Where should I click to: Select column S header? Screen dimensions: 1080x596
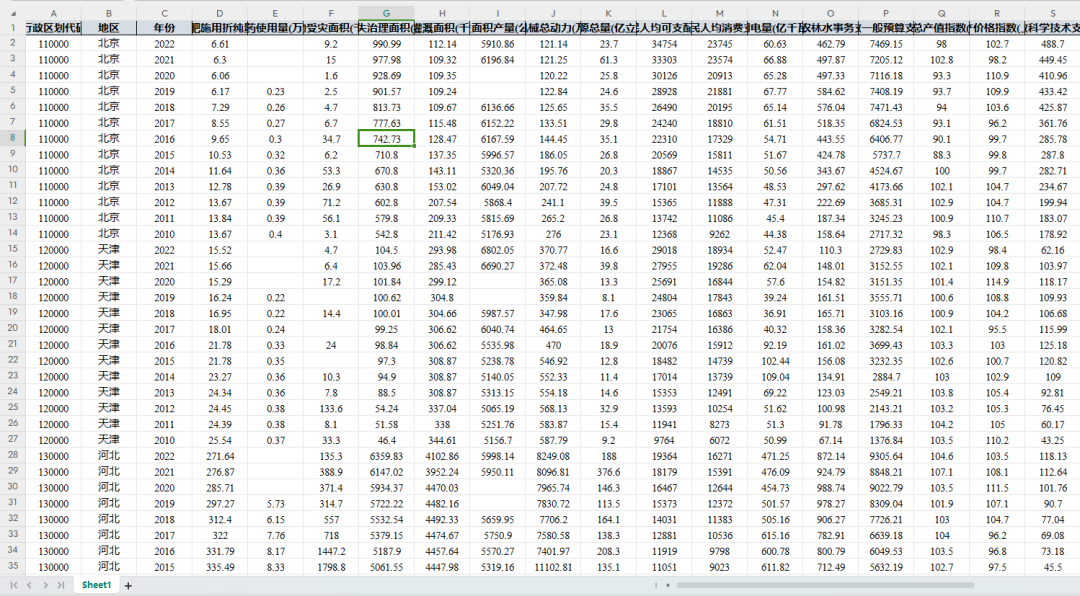point(1052,12)
